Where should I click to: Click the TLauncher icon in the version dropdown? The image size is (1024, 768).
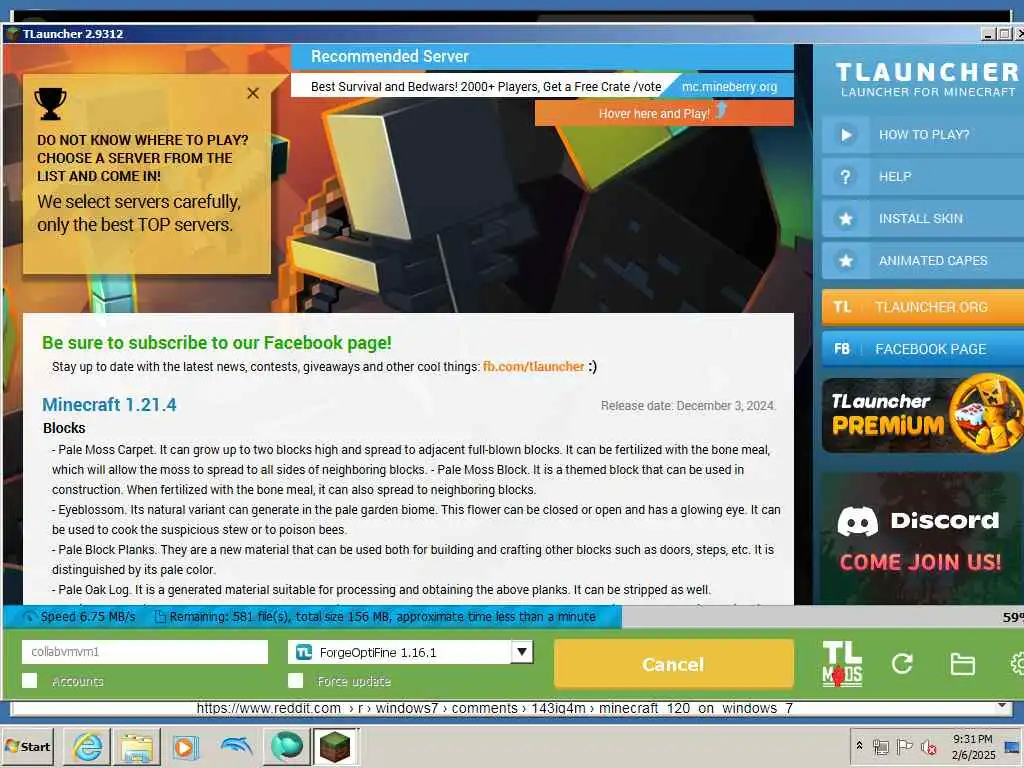tap(304, 652)
